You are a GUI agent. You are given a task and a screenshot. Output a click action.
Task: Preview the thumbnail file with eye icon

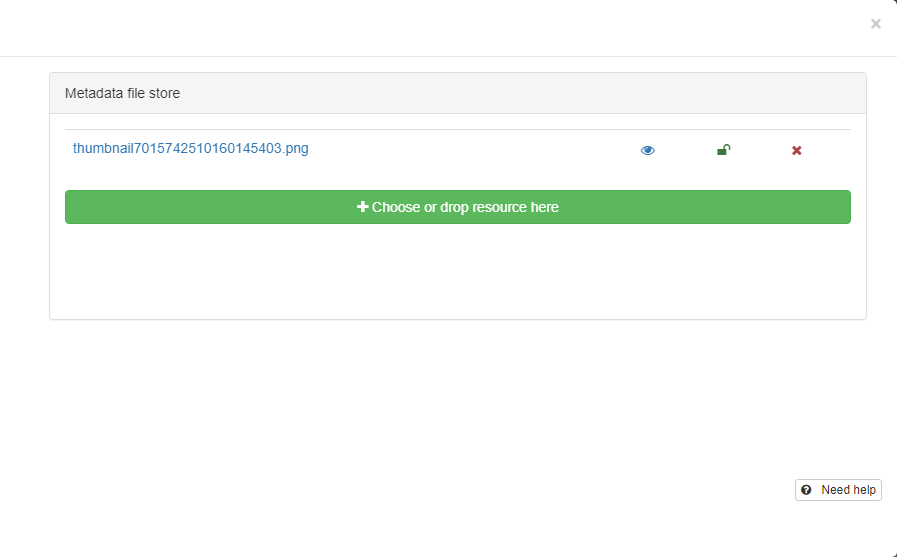648,150
